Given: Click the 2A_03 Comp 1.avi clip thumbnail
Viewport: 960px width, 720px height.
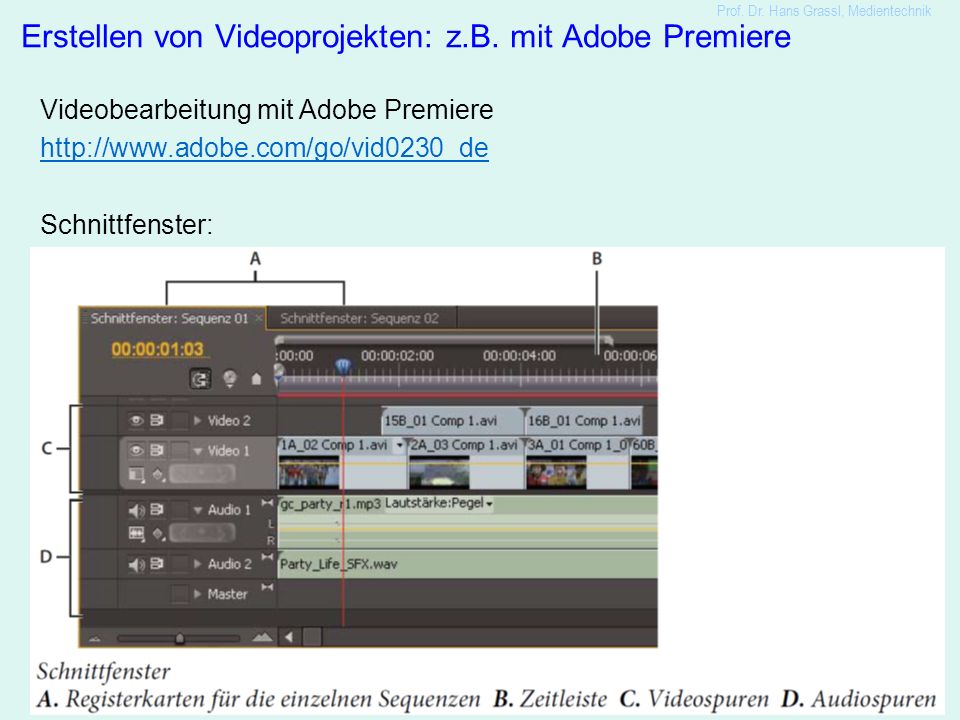Looking at the screenshot, I should [x=439, y=474].
